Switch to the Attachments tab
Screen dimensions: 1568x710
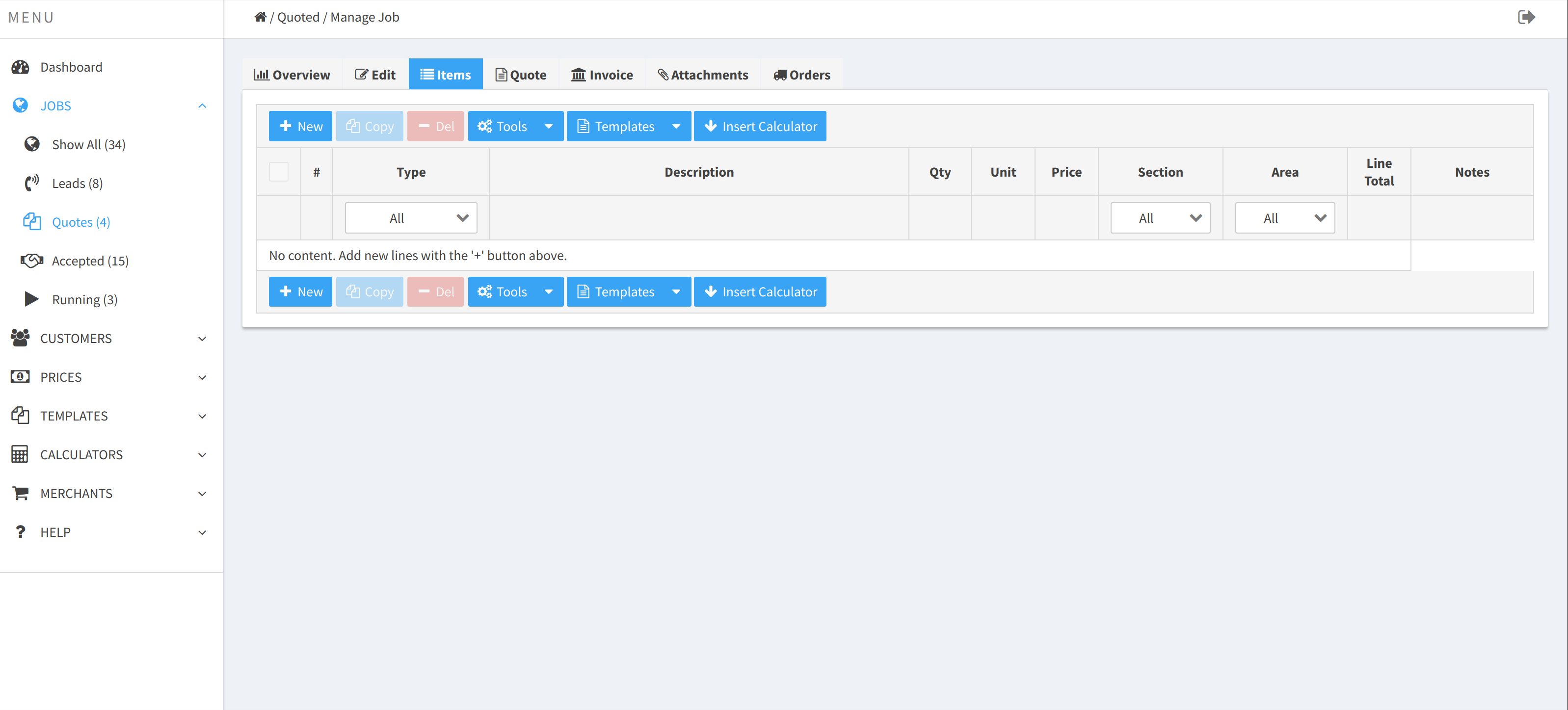(x=703, y=75)
